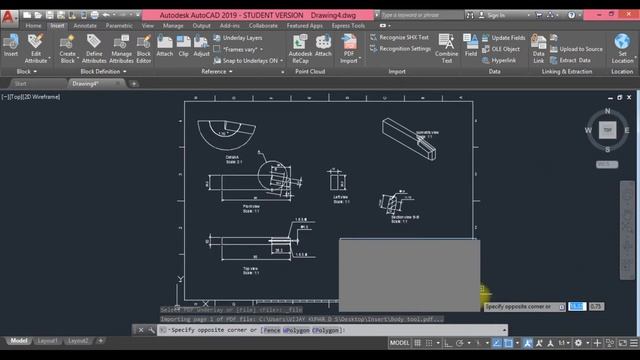Click Create Block tool
The width and height of the screenshot is (640, 360).
click(x=67, y=49)
